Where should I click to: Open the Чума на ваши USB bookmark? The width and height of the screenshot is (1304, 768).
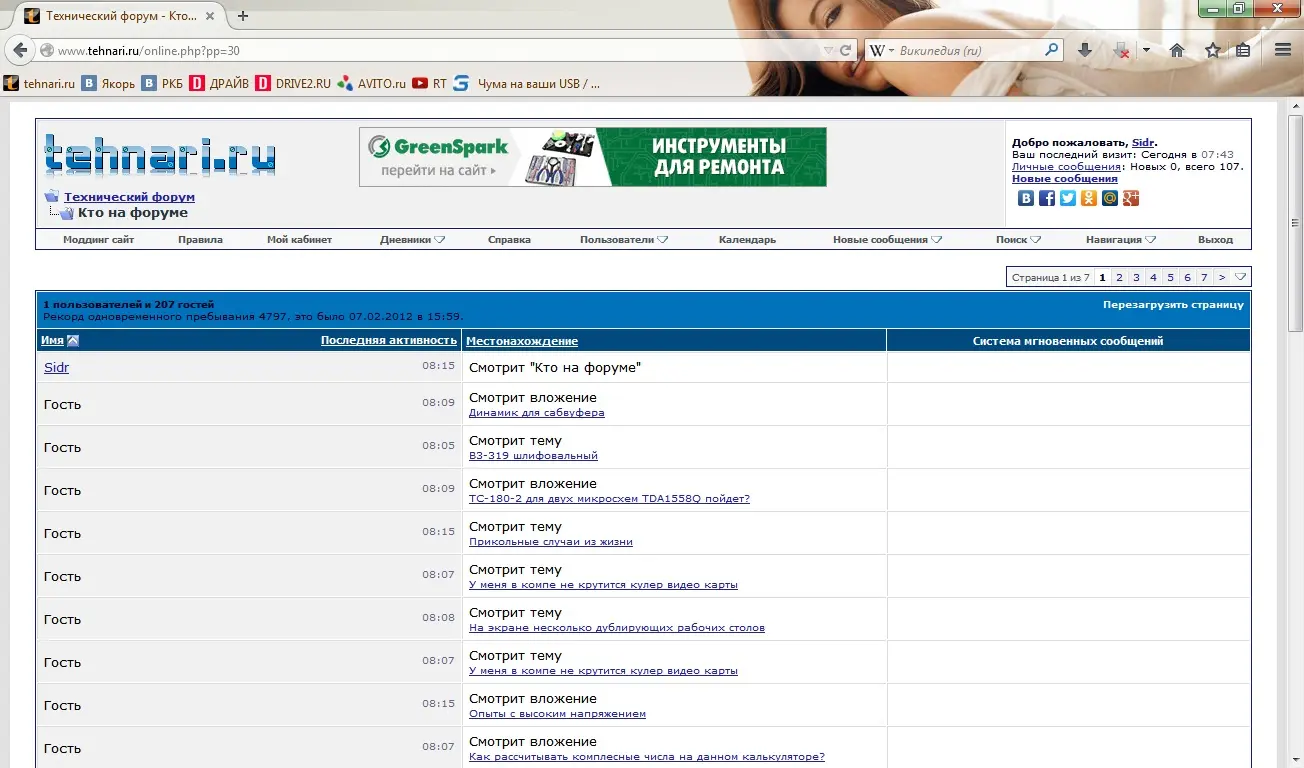(527, 84)
